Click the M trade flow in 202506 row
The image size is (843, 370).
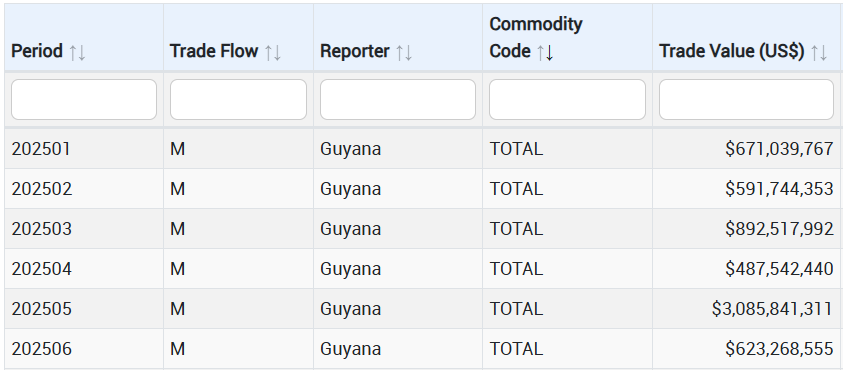click(x=177, y=349)
